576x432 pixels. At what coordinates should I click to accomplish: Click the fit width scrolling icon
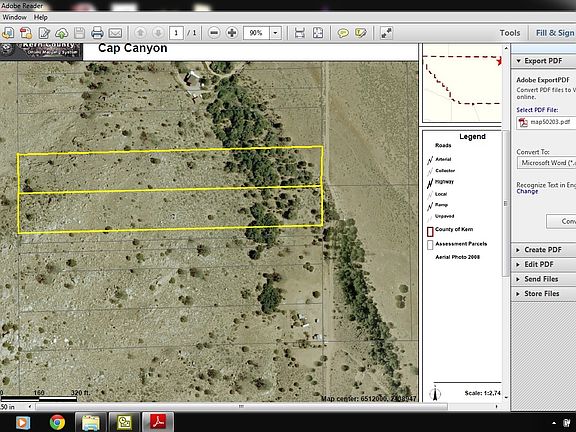pos(300,33)
